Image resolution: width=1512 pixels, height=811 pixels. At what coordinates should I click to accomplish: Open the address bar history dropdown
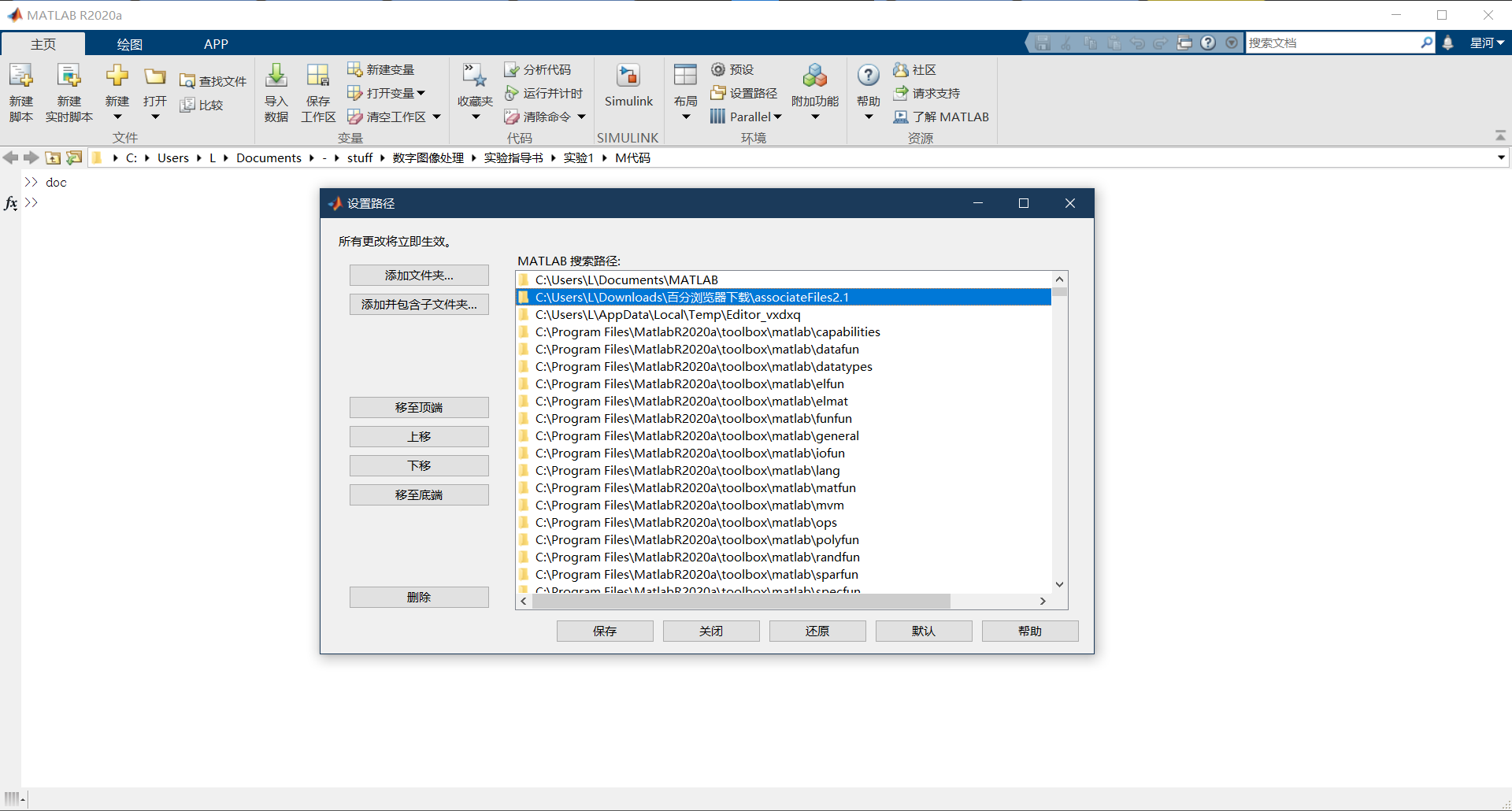(x=1501, y=157)
